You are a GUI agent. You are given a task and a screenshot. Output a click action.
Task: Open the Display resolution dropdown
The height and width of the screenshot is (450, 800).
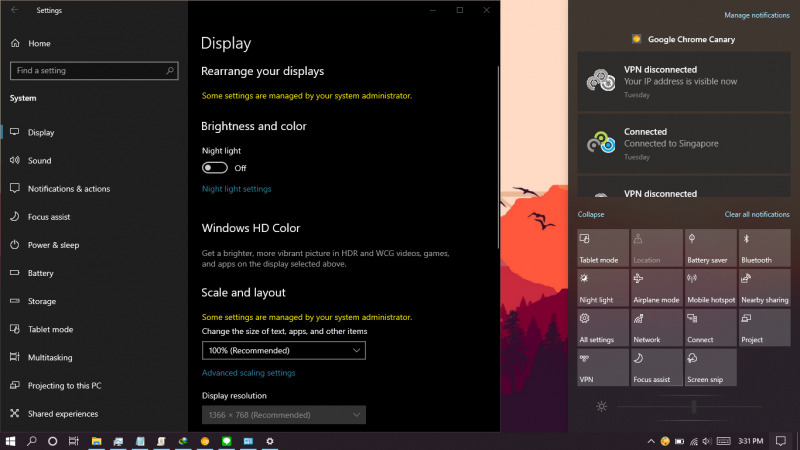pos(283,414)
